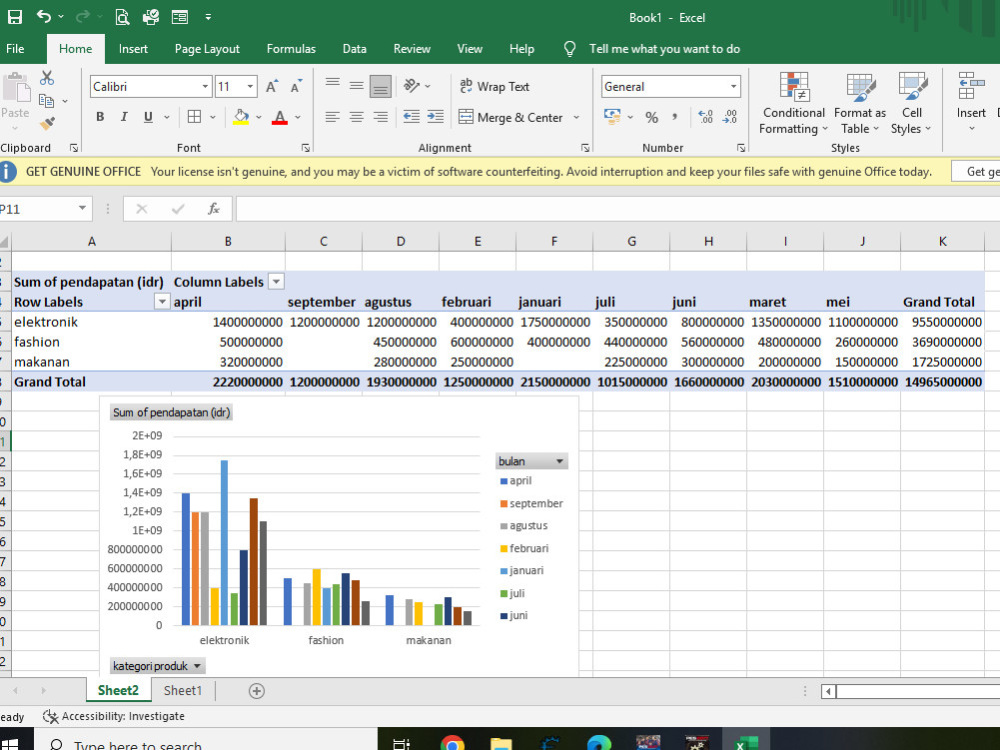Click the Cut scissors icon

pyautogui.click(x=47, y=78)
